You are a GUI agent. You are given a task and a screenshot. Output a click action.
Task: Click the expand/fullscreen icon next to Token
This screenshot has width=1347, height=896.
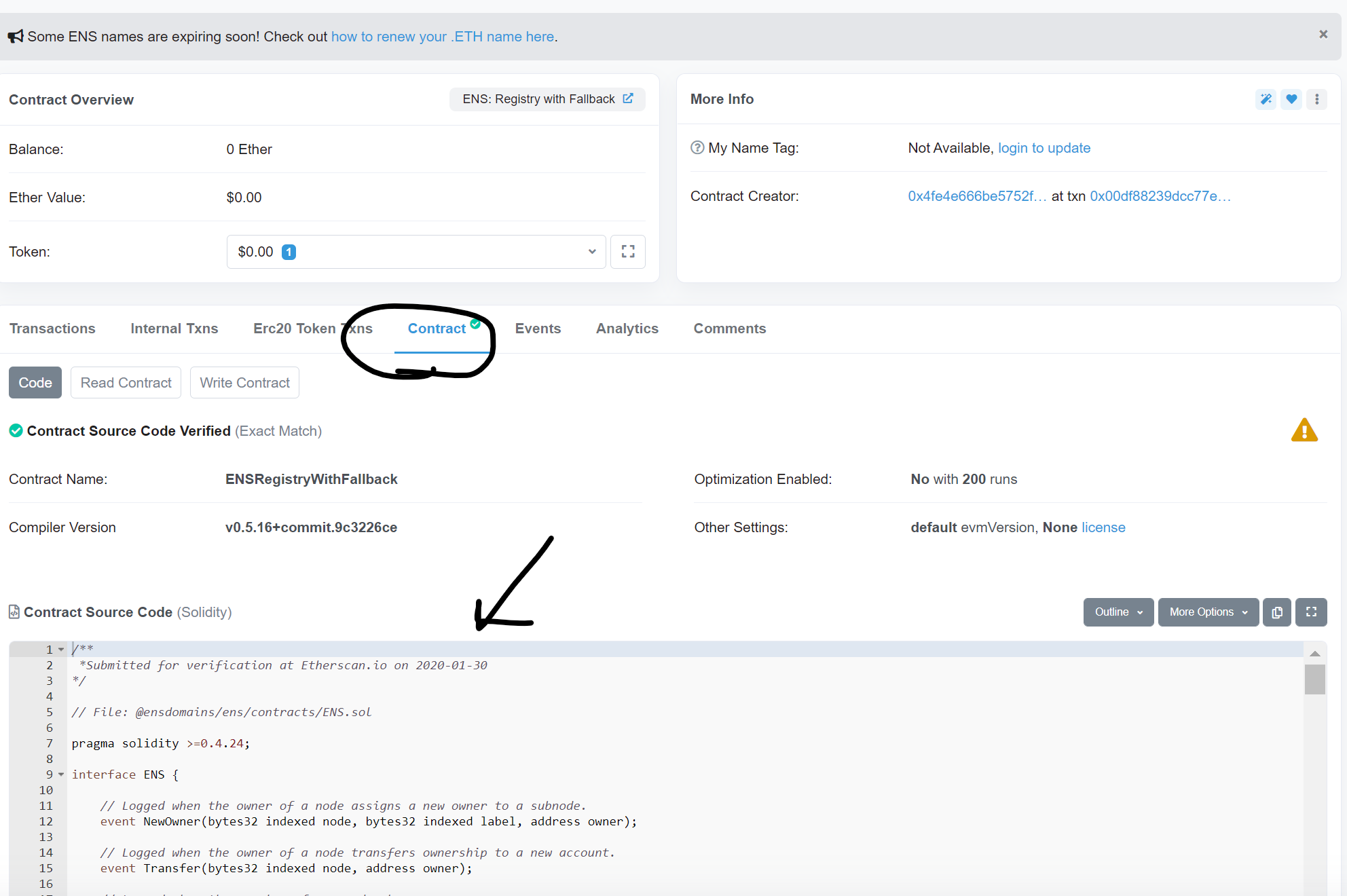tap(628, 251)
